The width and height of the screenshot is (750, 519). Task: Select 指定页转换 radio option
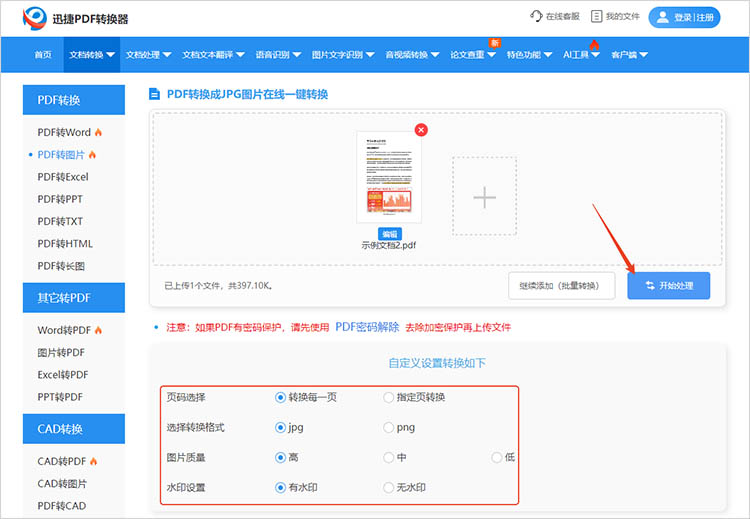pyautogui.click(x=388, y=397)
